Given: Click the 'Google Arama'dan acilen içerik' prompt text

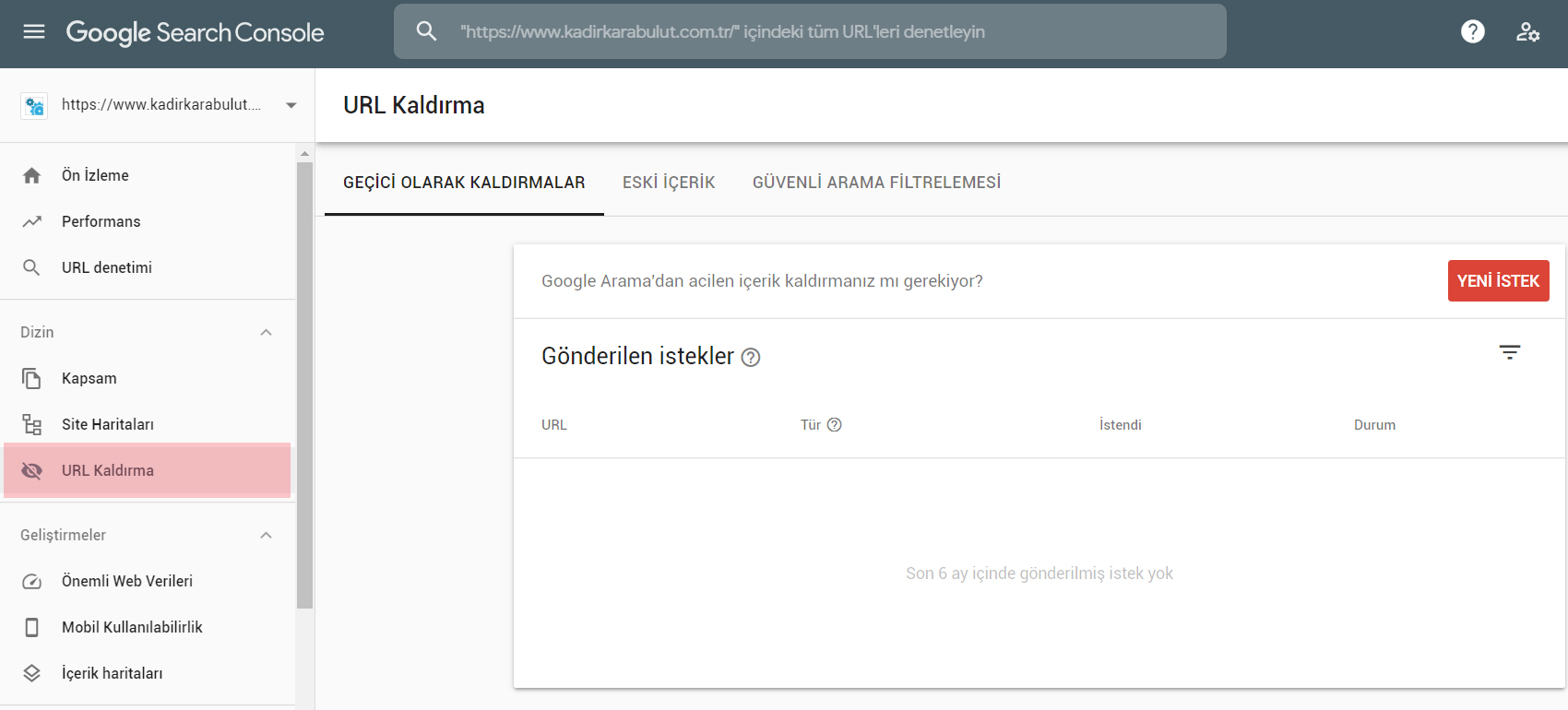Looking at the screenshot, I should 762,281.
